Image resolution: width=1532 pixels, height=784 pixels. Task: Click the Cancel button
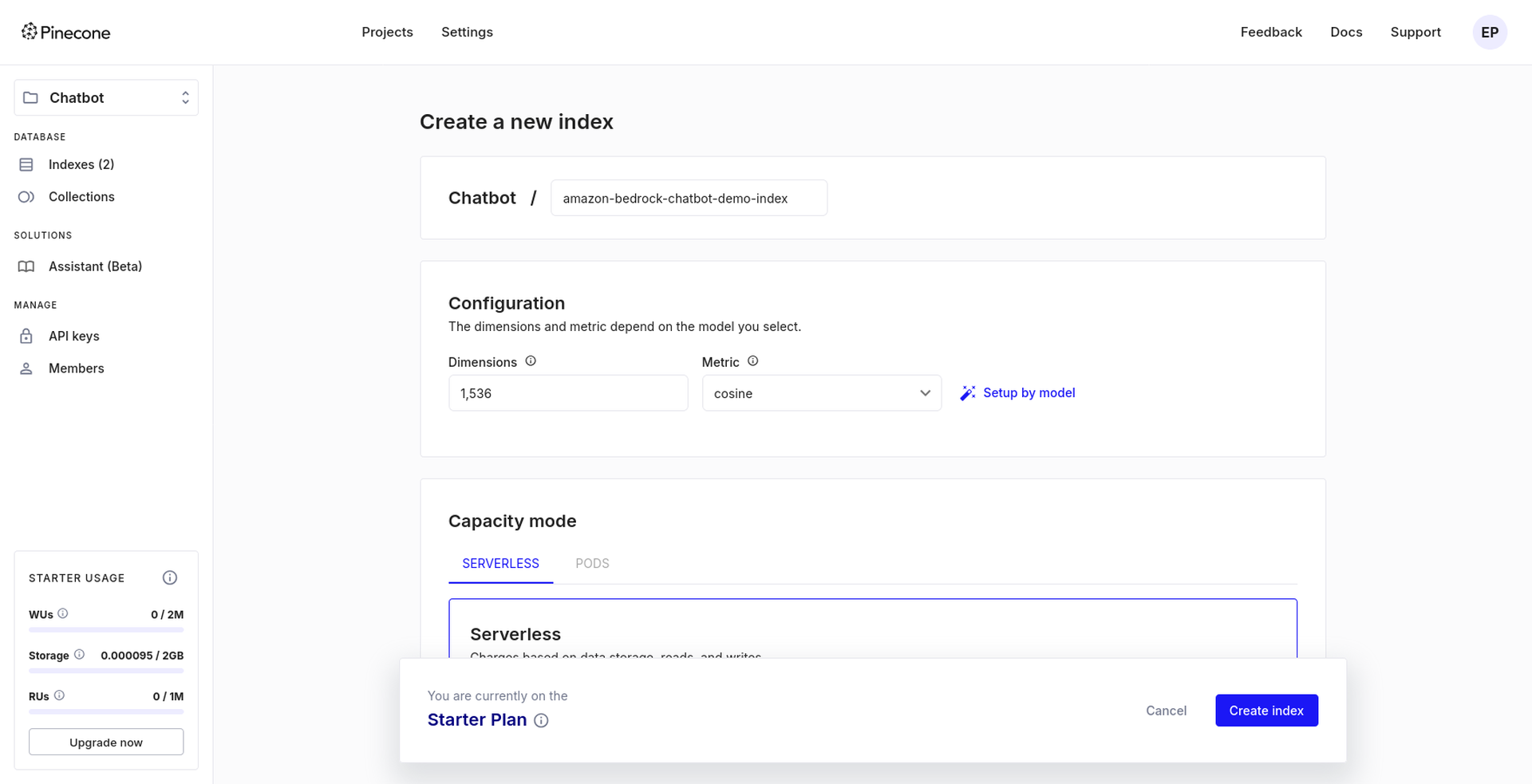coord(1166,711)
